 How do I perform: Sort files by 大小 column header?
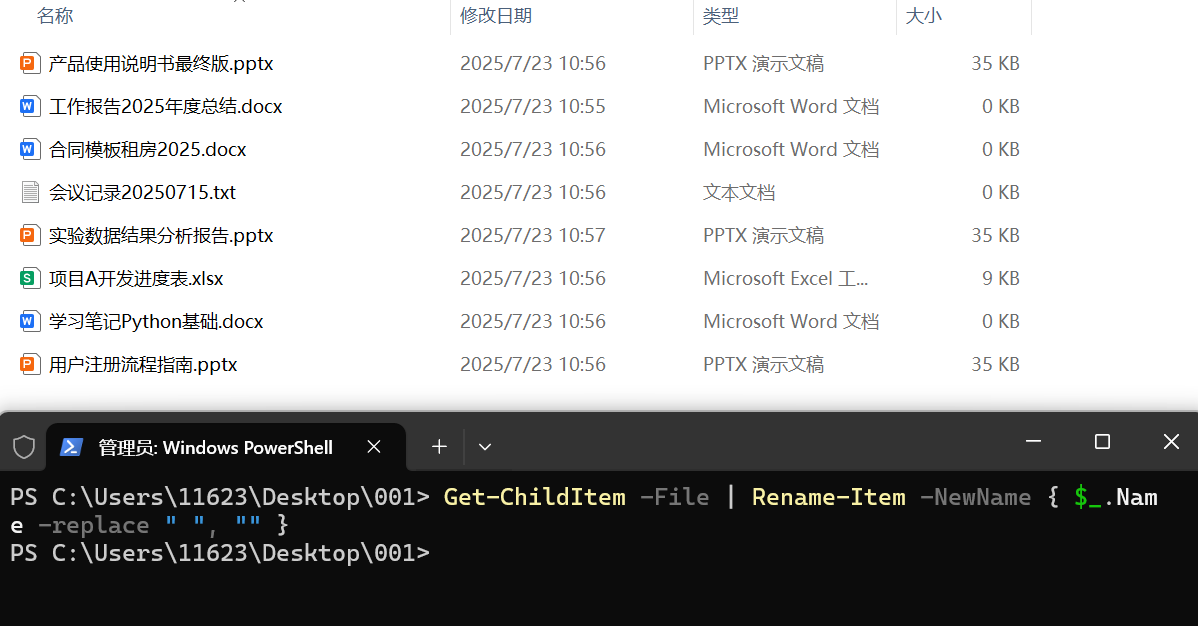click(x=923, y=16)
